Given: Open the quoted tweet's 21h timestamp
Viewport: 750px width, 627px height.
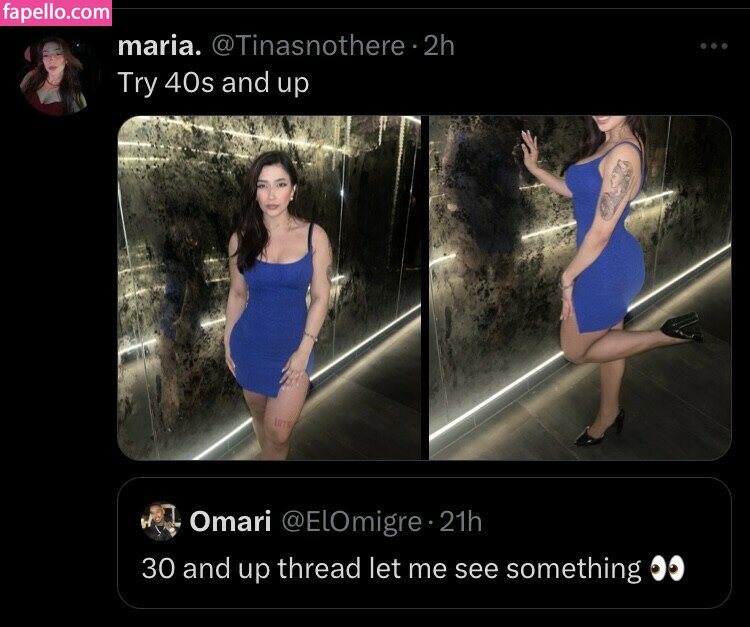Looking at the screenshot, I should click(x=460, y=521).
